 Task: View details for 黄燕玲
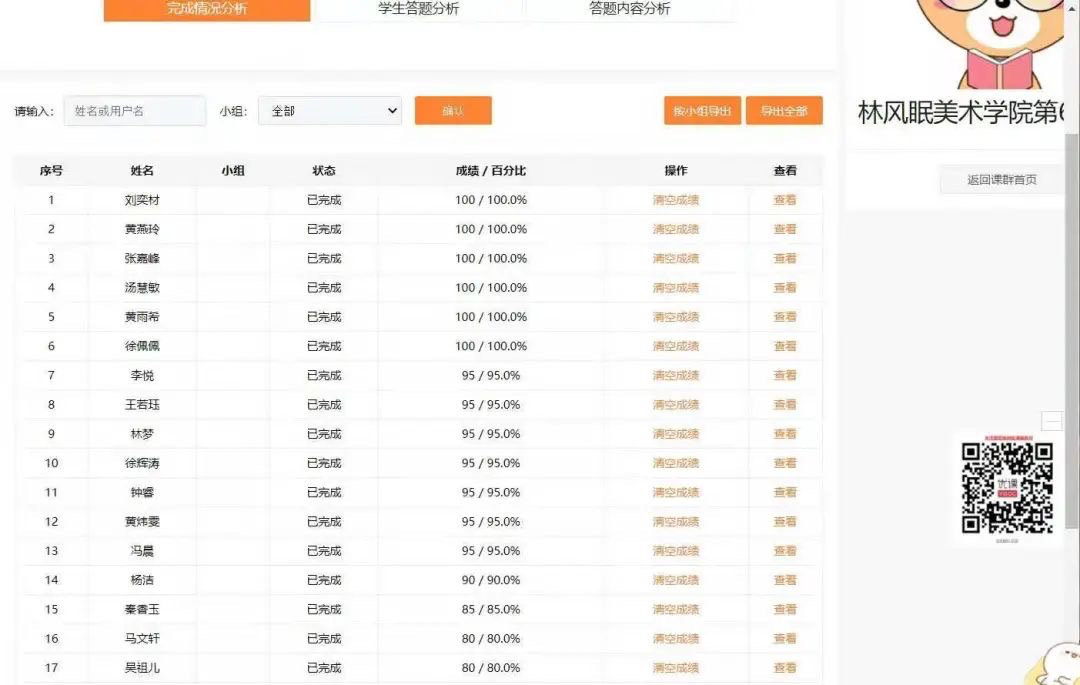(785, 229)
